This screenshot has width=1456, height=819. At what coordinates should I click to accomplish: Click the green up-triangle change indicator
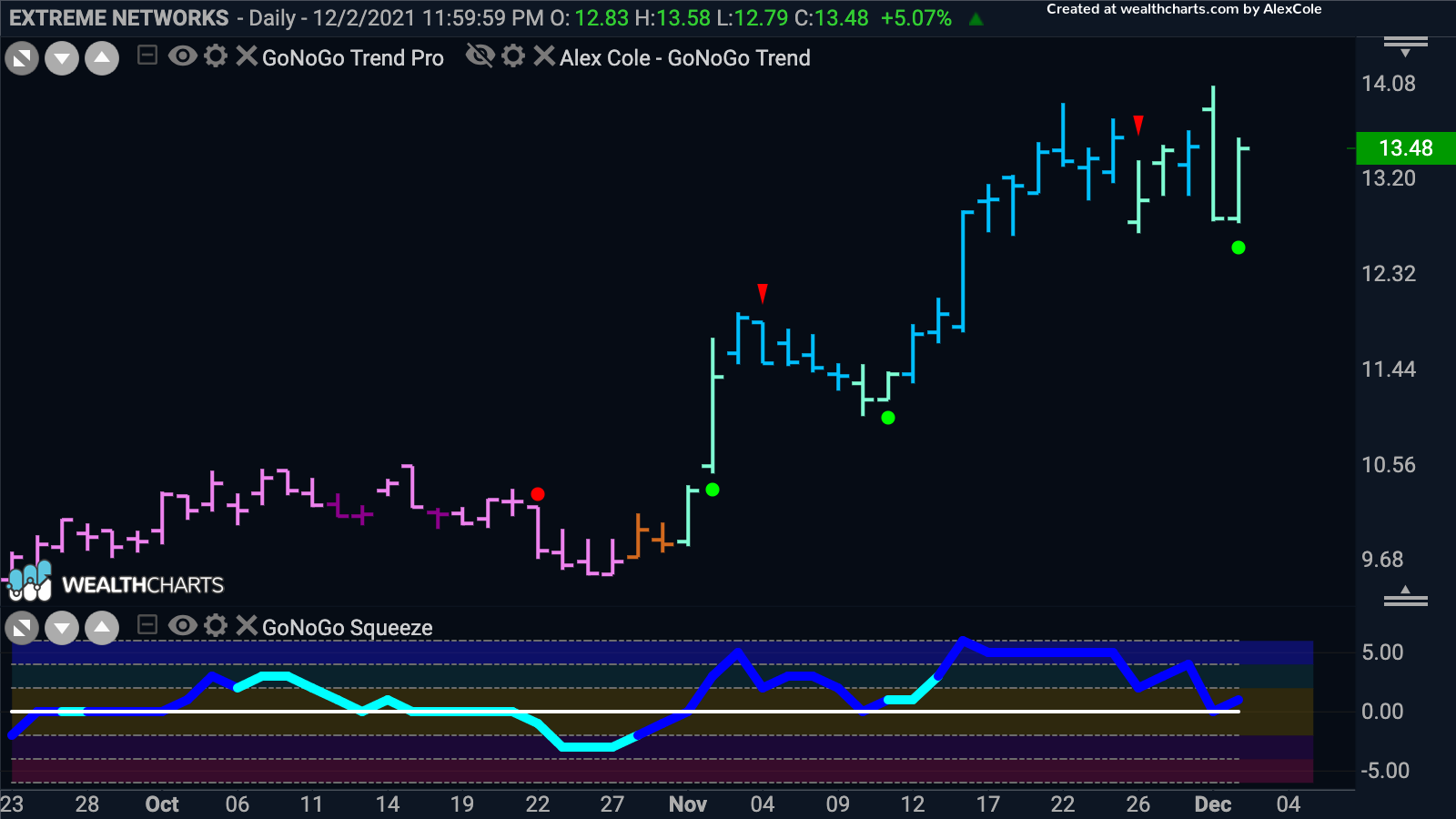[x=976, y=19]
